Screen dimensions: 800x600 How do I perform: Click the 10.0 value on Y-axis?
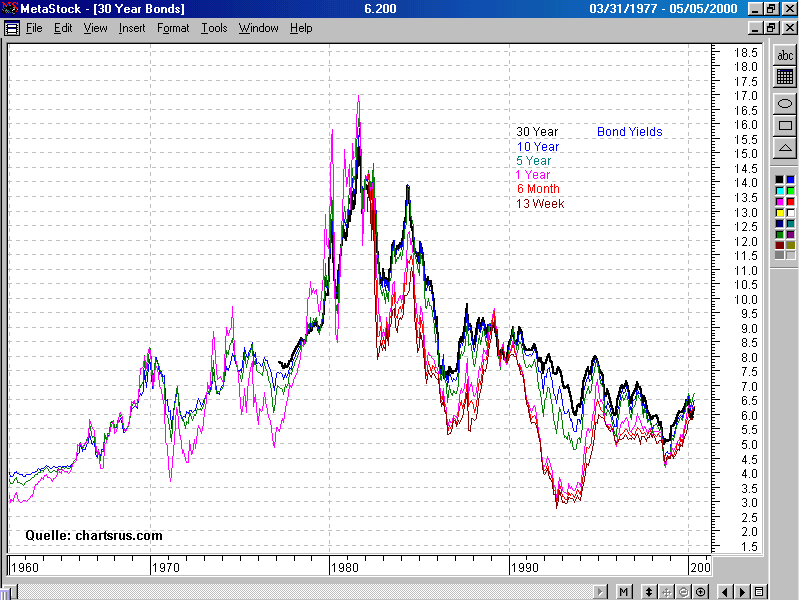[746, 299]
